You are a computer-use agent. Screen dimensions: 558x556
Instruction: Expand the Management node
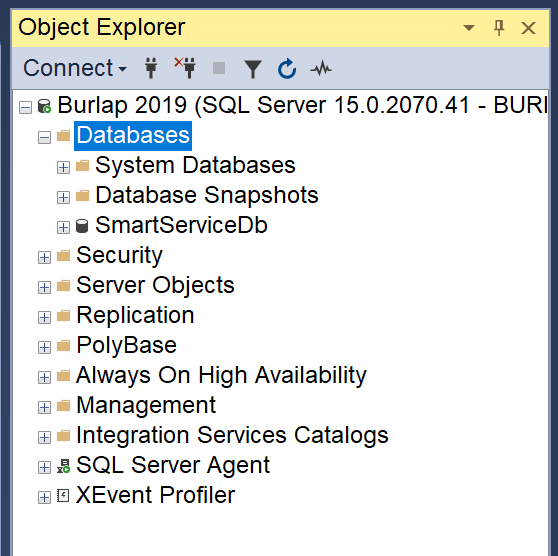click(44, 407)
